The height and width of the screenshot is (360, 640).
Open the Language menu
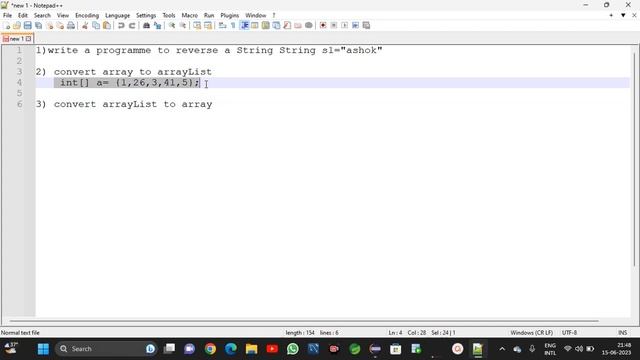point(117,15)
